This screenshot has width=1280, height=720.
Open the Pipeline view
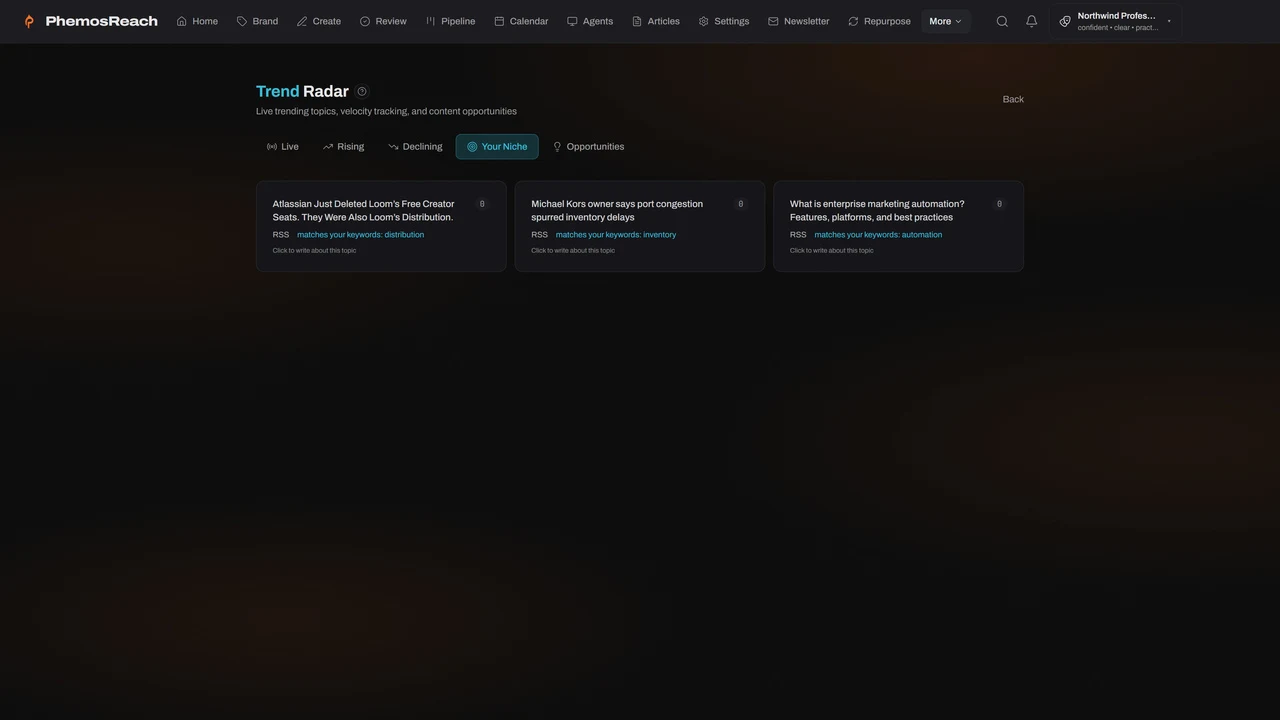click(x=450, y=21)
